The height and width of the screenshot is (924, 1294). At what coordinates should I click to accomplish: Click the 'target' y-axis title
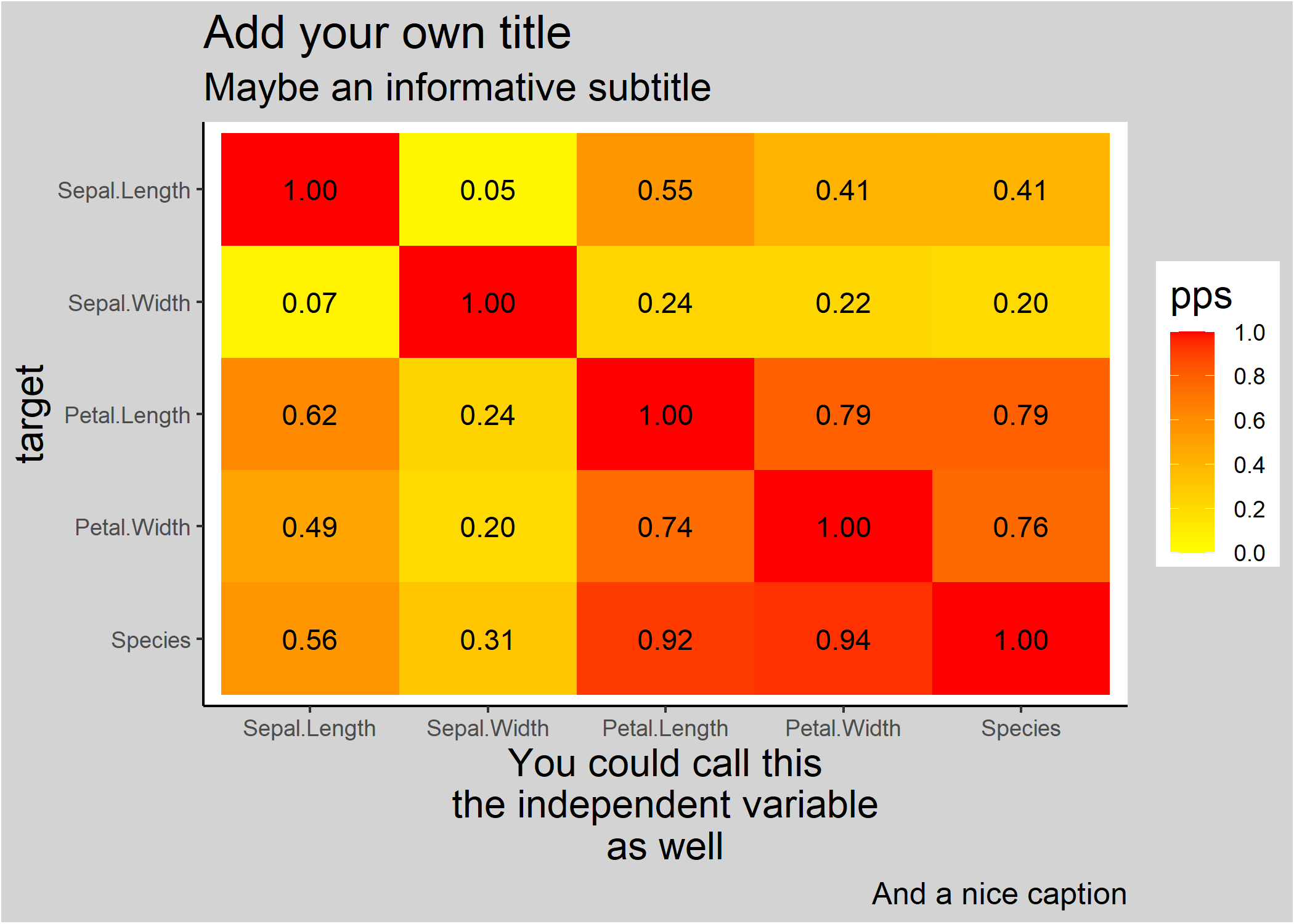[31, 414]
